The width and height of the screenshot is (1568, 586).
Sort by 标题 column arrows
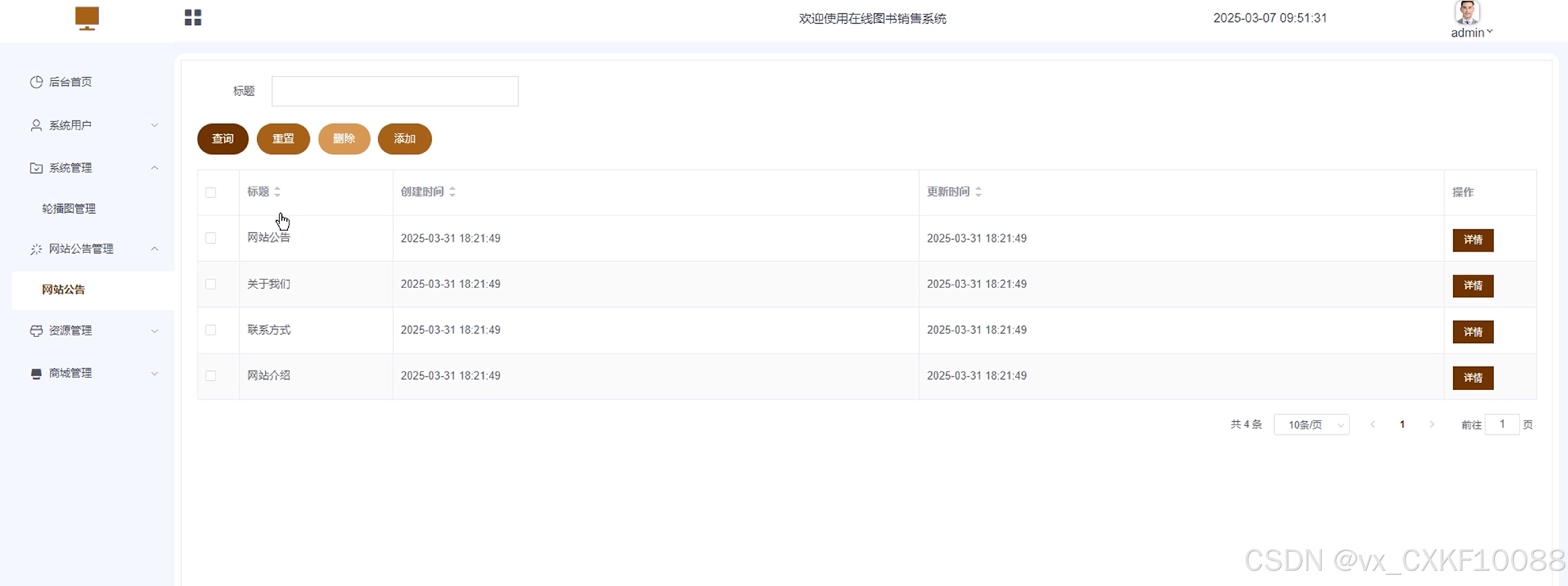click(277, 192)
